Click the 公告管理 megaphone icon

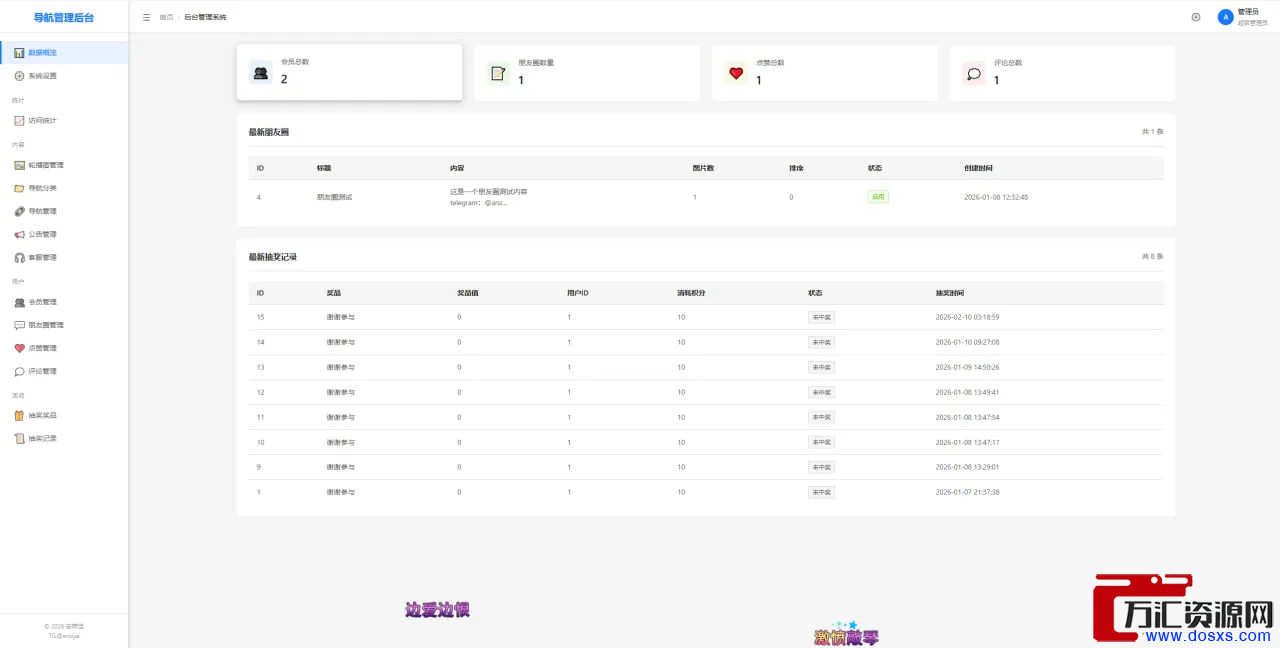19,234
